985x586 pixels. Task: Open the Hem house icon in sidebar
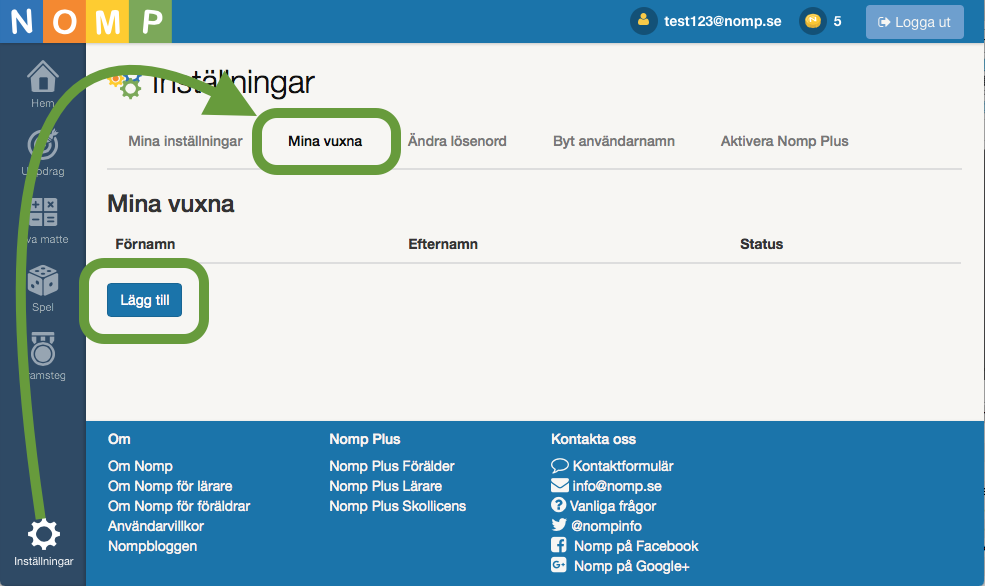click(43, 78)
